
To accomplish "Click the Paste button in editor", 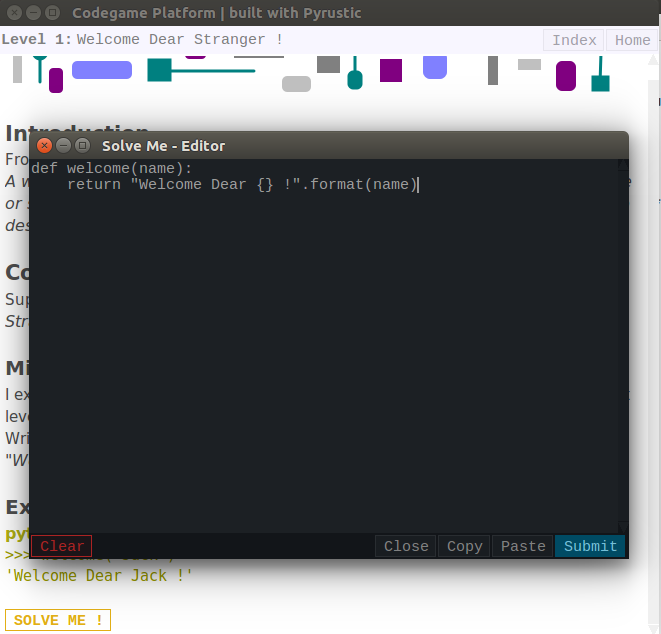I will [523, 546].
